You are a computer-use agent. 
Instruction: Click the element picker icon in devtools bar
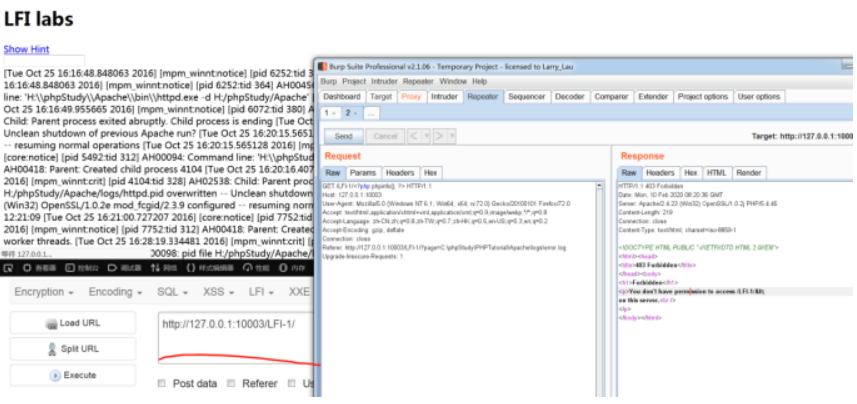[8, 268]
